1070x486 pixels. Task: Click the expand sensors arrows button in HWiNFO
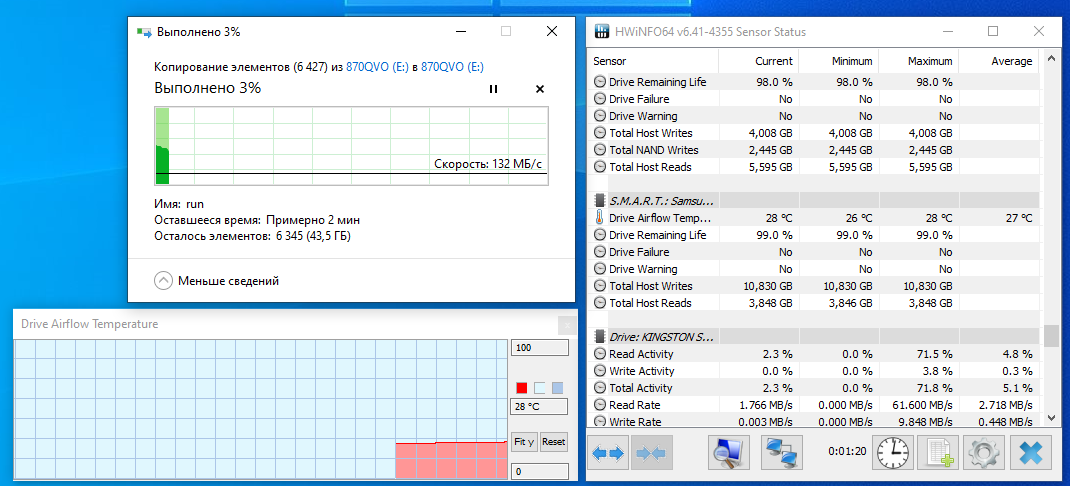pos(607,453)
